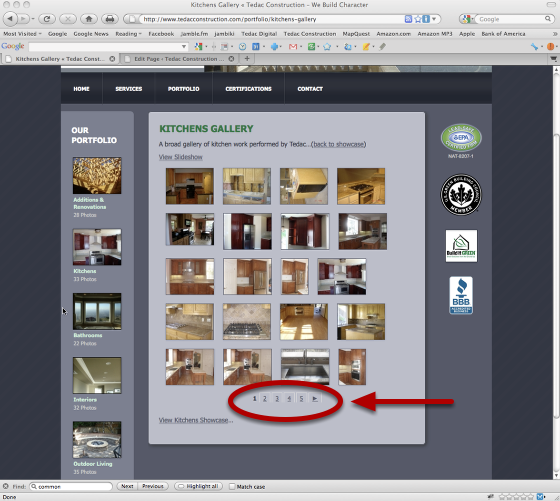560x501 pixels.
Task: Open the SERVICES navigation menu item
Action: tap(129, 89)
